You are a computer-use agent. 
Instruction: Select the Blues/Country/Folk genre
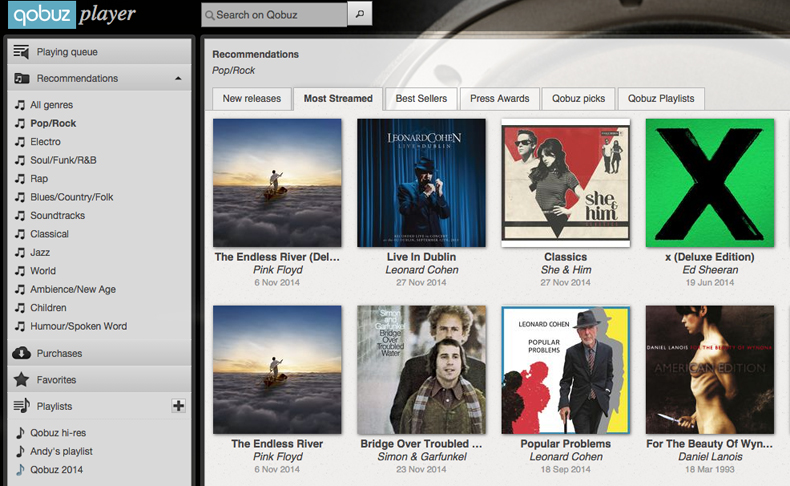click(x=71, y=197)
